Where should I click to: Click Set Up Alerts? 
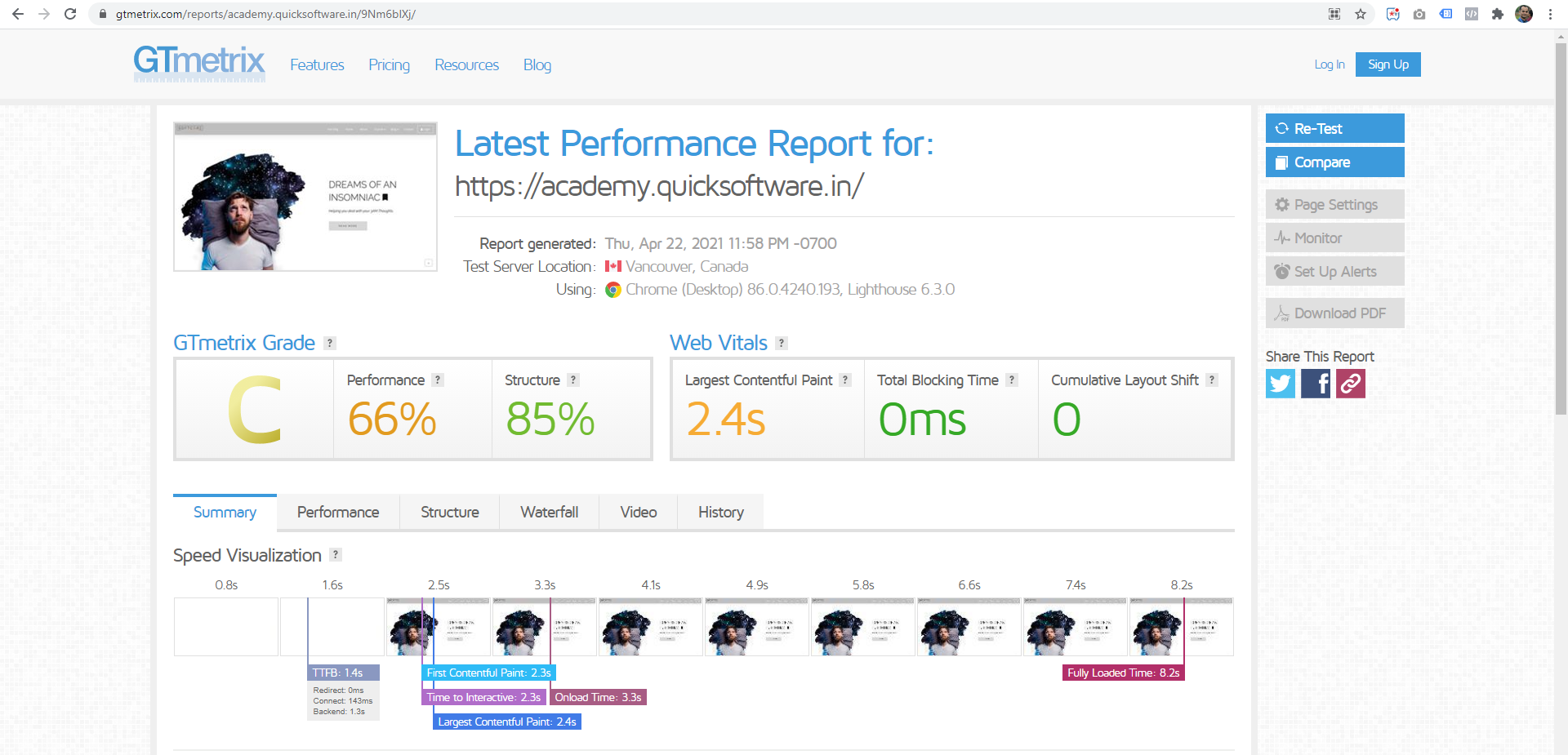[x=1335, y=271]
